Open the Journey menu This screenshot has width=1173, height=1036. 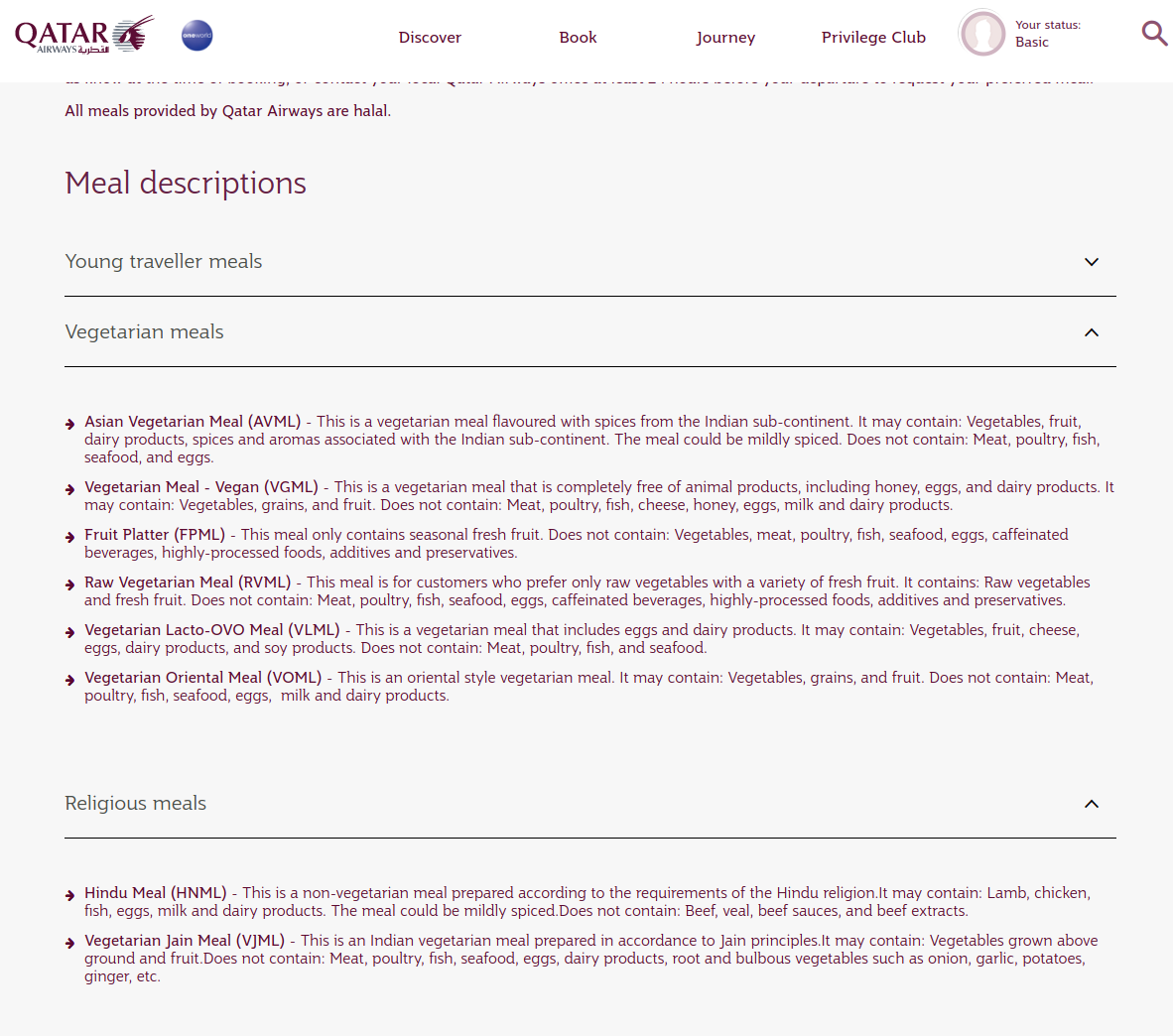725,38
